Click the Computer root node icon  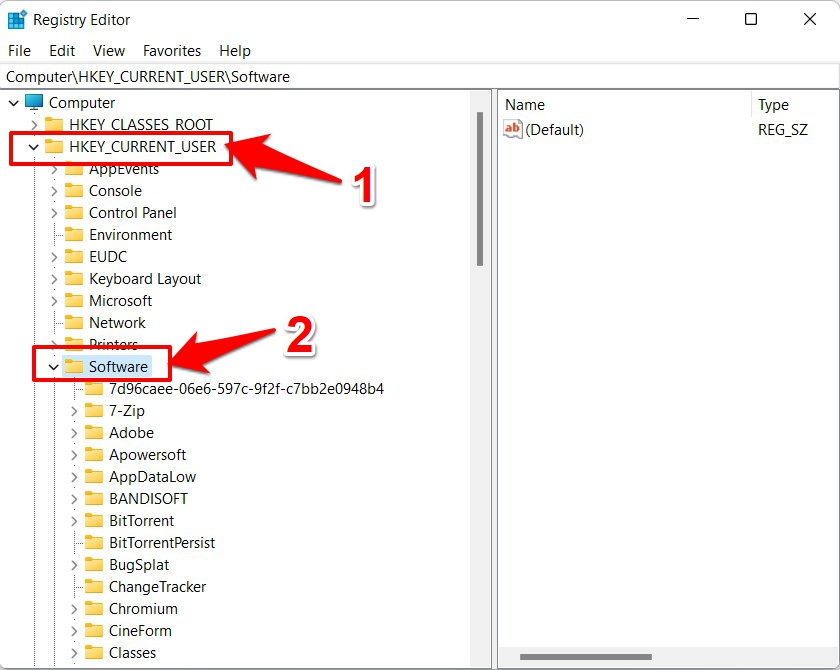pos(35,102)
